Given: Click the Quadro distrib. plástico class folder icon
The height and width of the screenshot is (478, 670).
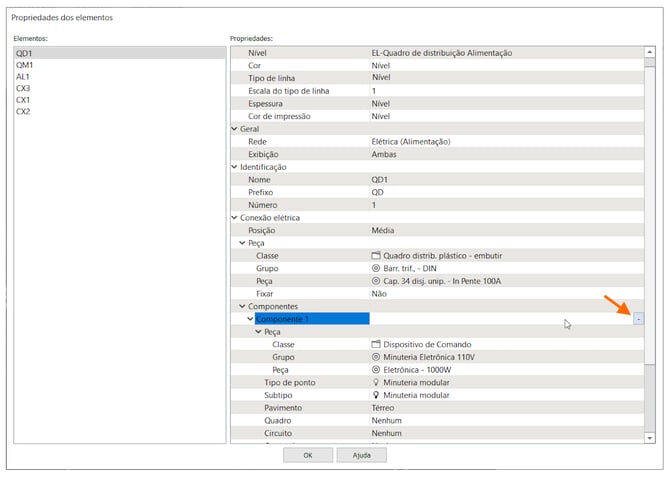Looking at the screenshot, I should click(x=376, y=256).
